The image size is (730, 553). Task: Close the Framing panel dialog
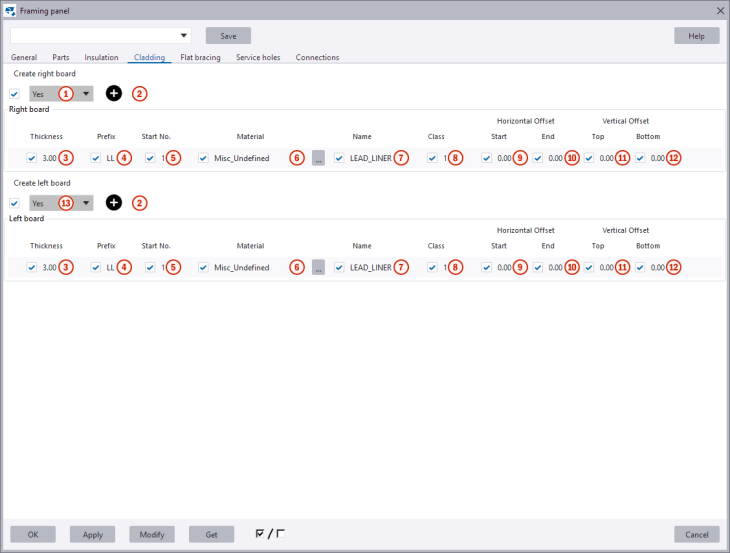[720, 10]
